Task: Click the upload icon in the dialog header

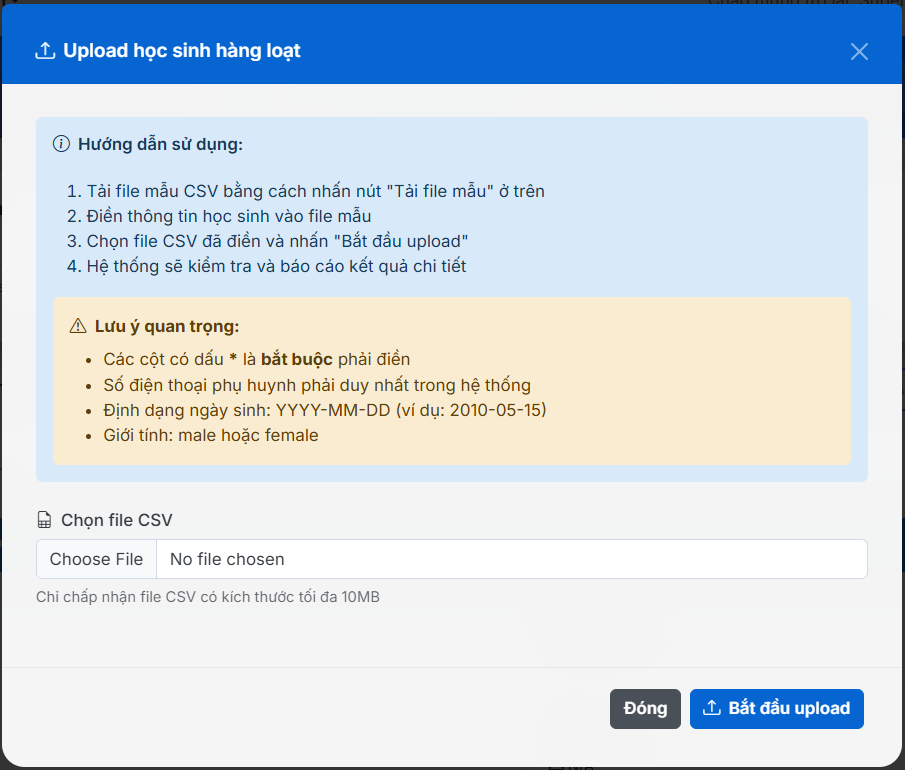Action: tap(44, 51)
